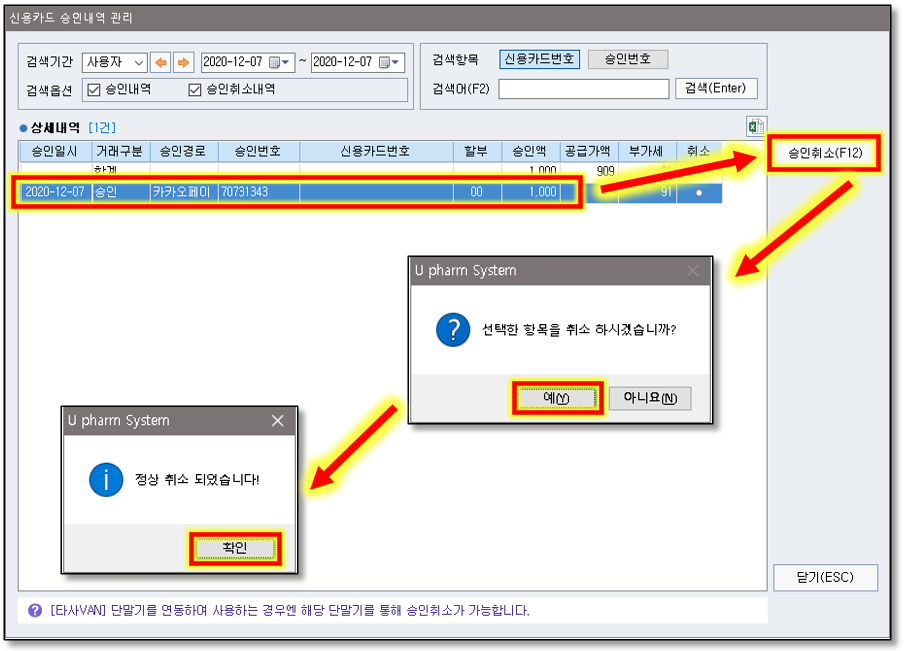The width and height of the screenshot is (907, 651).
Task: Open the start date calendar picker
Action: pyautogui.click(x=278, y=62)
